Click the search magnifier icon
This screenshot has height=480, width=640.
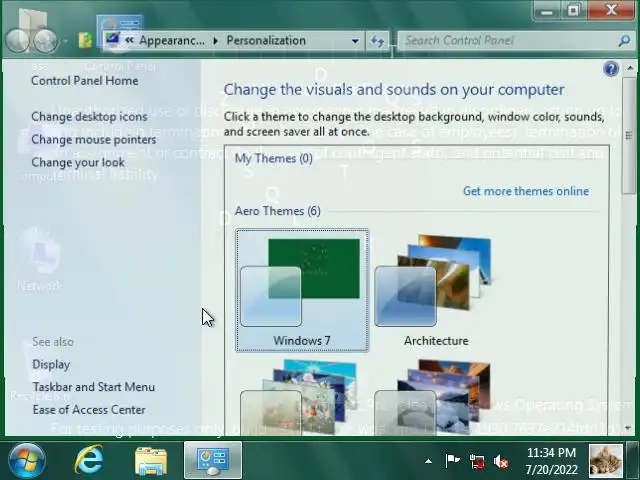[624, 40]
